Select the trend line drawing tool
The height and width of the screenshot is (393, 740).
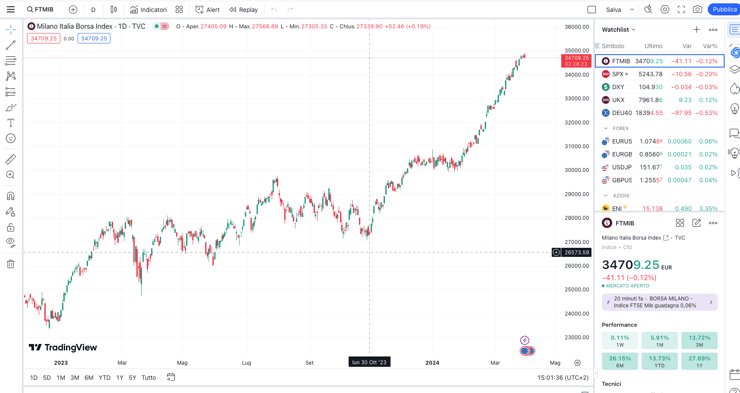click(10, 45)
